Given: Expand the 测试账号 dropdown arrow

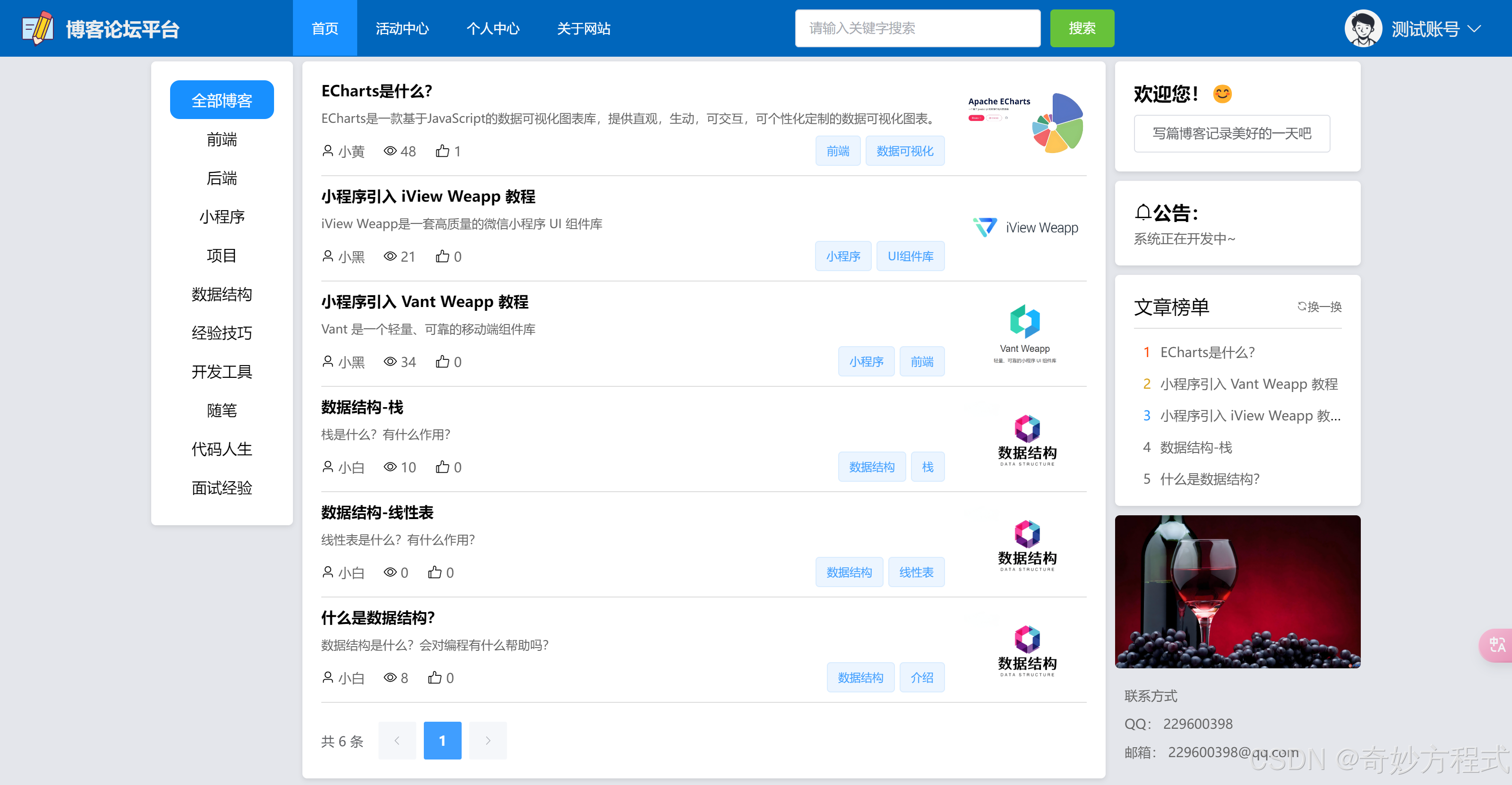Looking at the screenshot, I should (x=1473, y=28).
